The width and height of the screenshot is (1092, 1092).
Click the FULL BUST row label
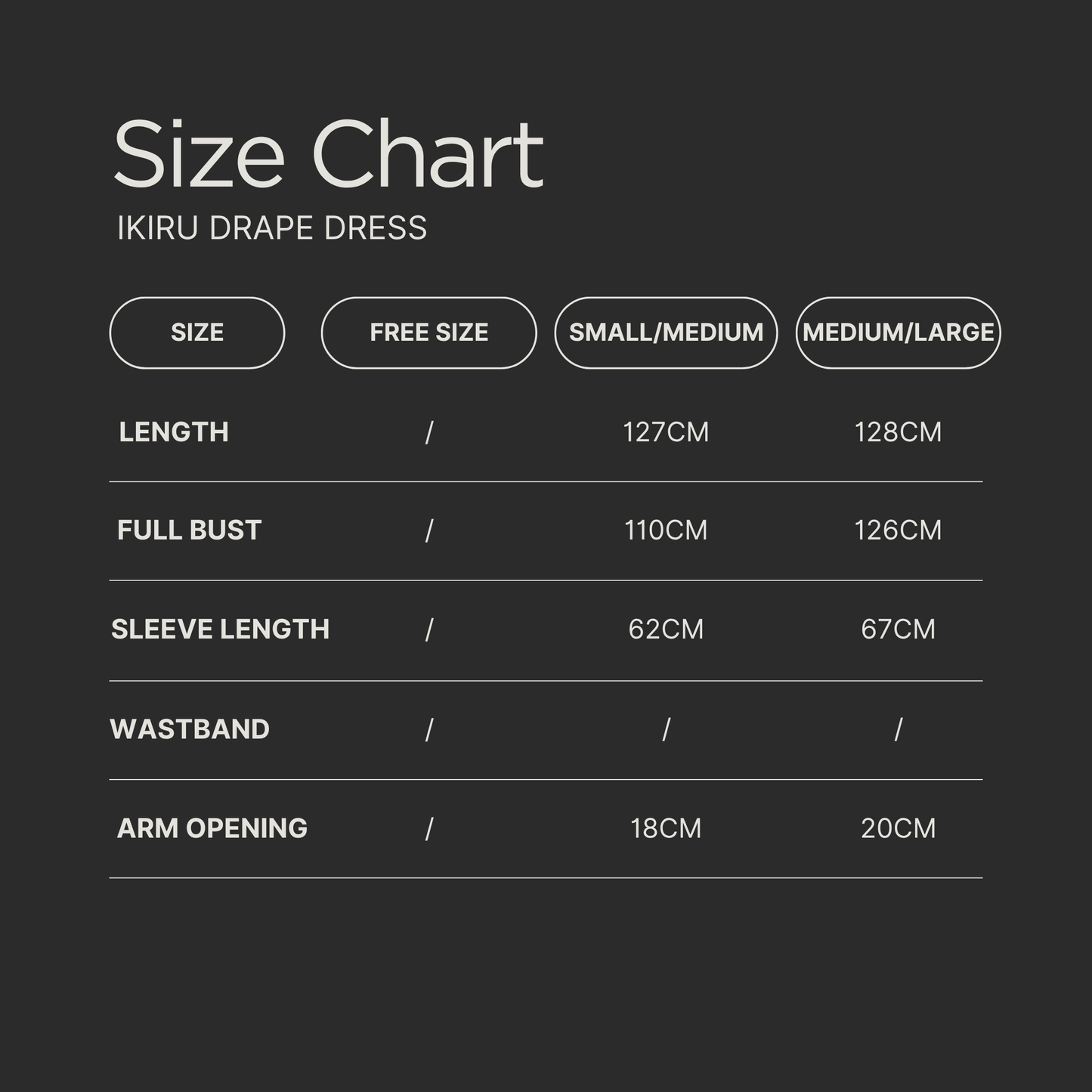[189, 531]
